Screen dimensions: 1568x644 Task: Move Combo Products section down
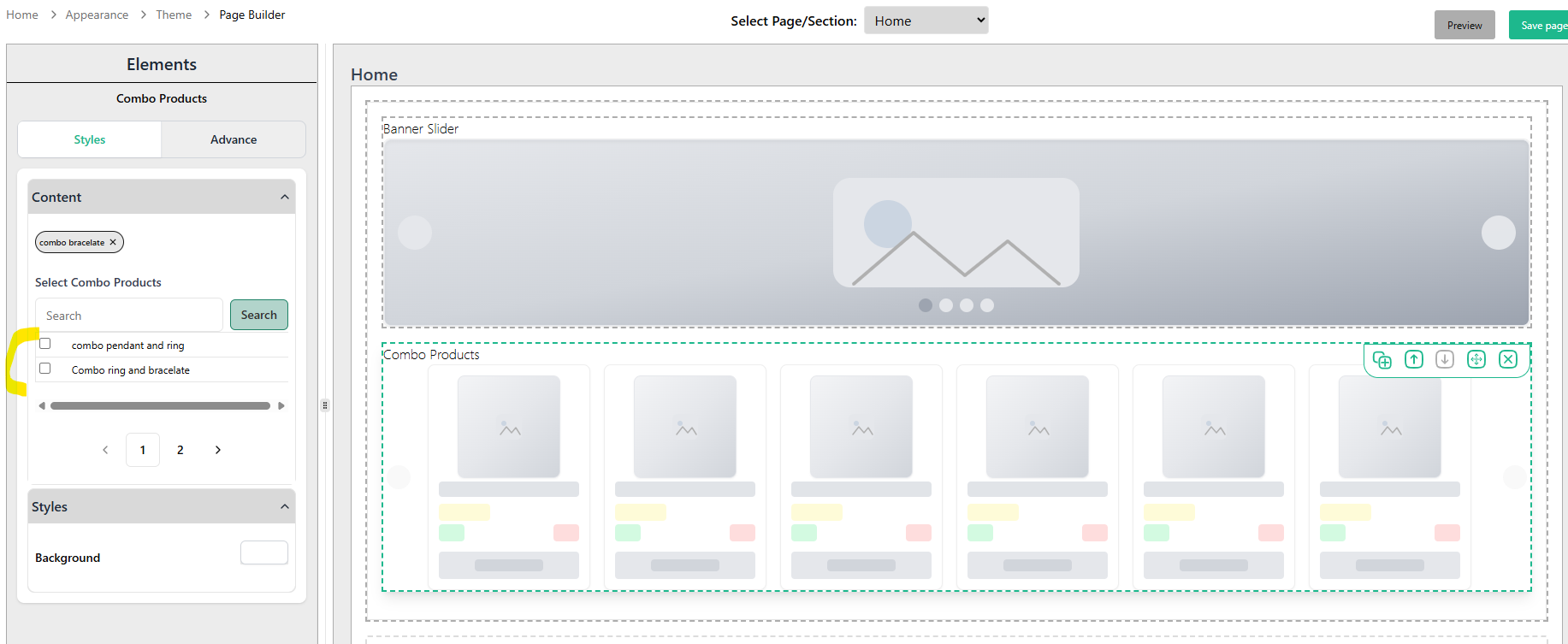1445,359
